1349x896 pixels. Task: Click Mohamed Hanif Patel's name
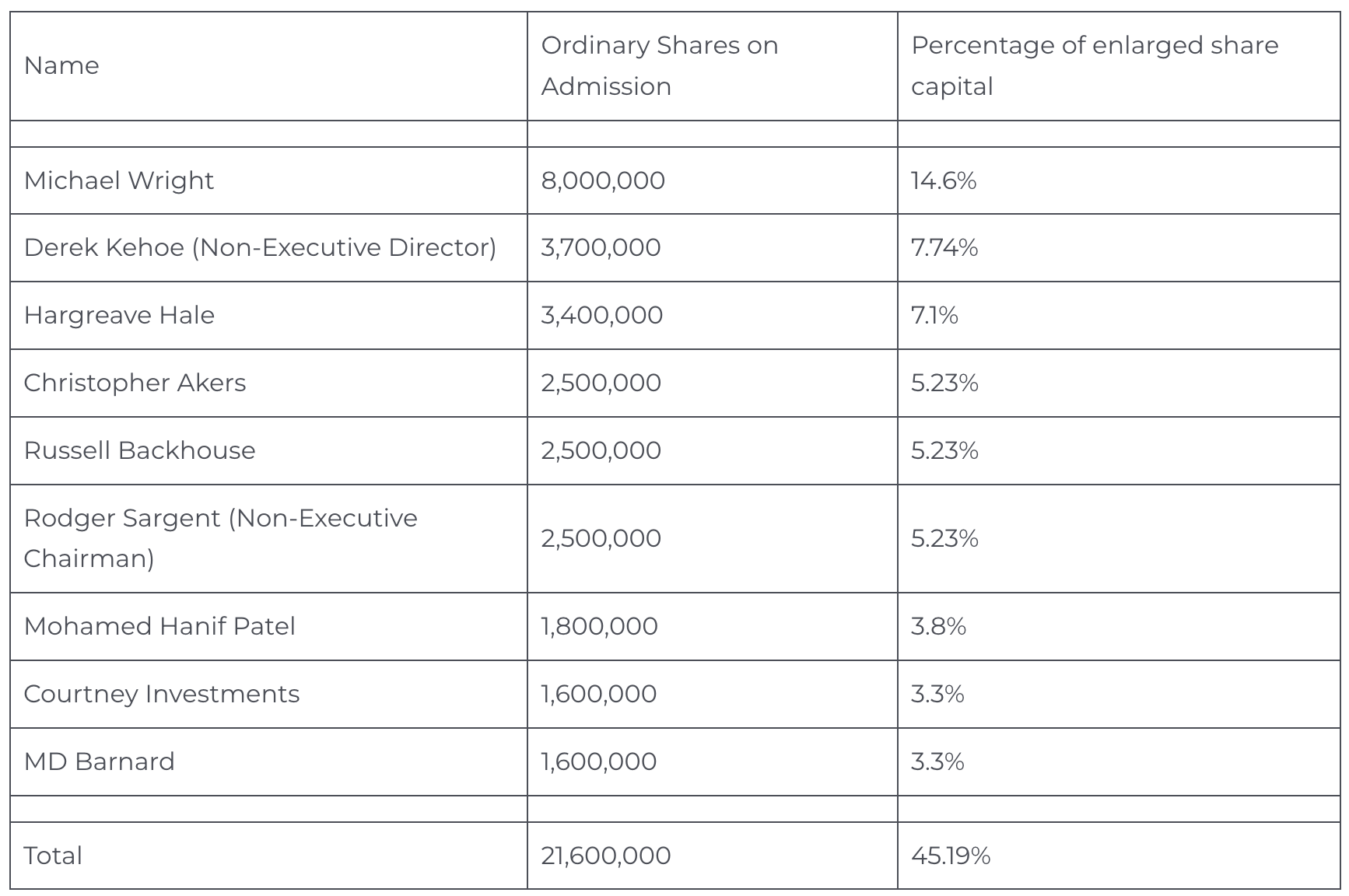159,626
